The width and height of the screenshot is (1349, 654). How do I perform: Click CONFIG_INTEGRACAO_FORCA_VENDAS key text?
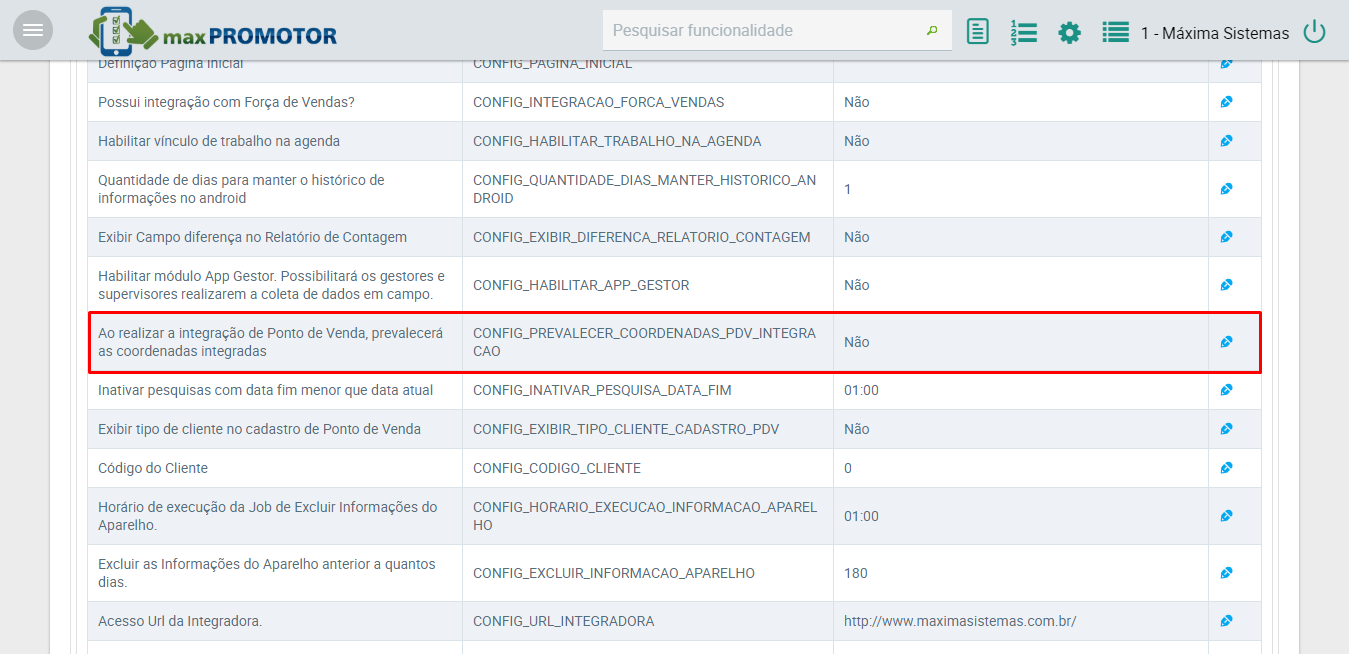click(x=599, y=102)
